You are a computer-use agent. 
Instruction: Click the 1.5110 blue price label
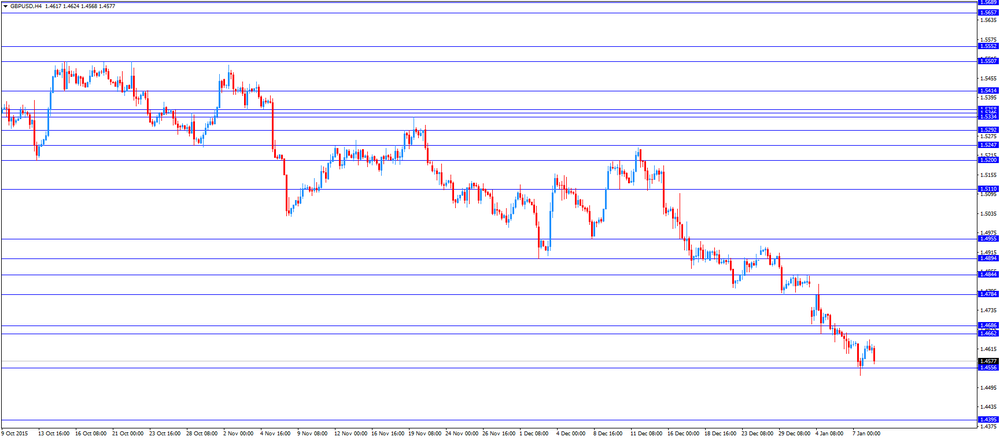[989, 189]
